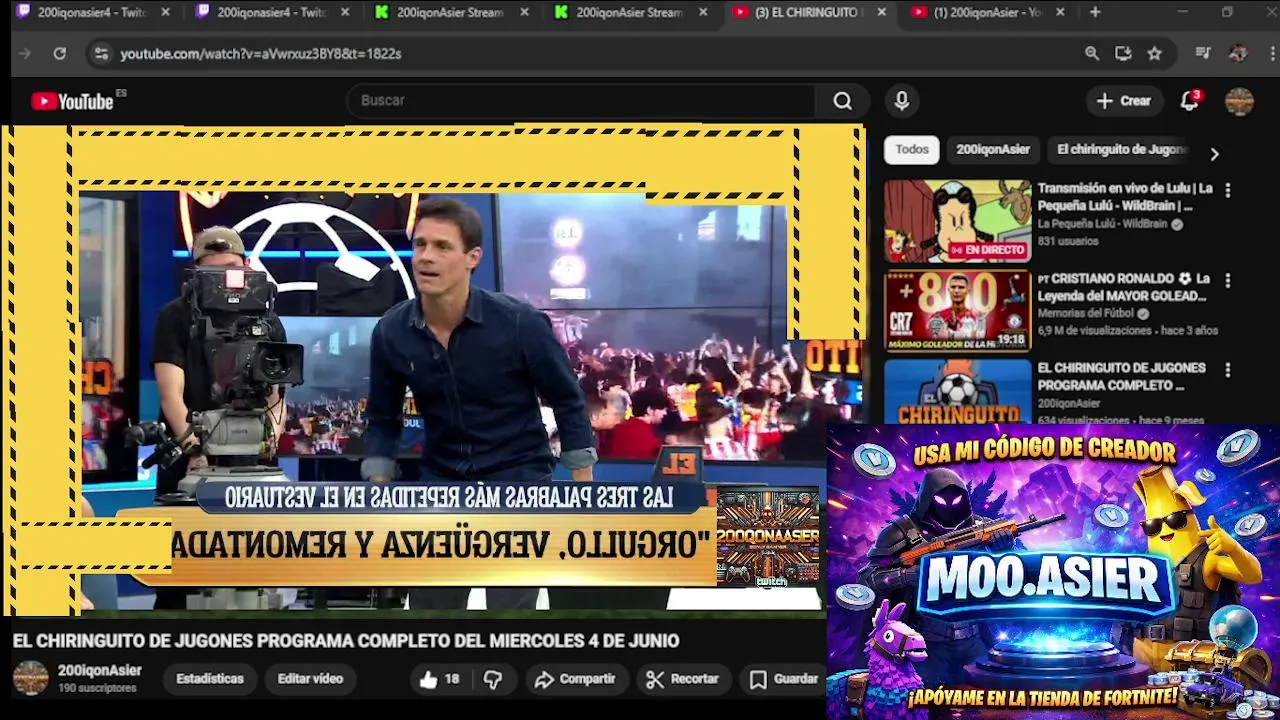Close the second 200iqonasier4 Twitch tab

345,12
